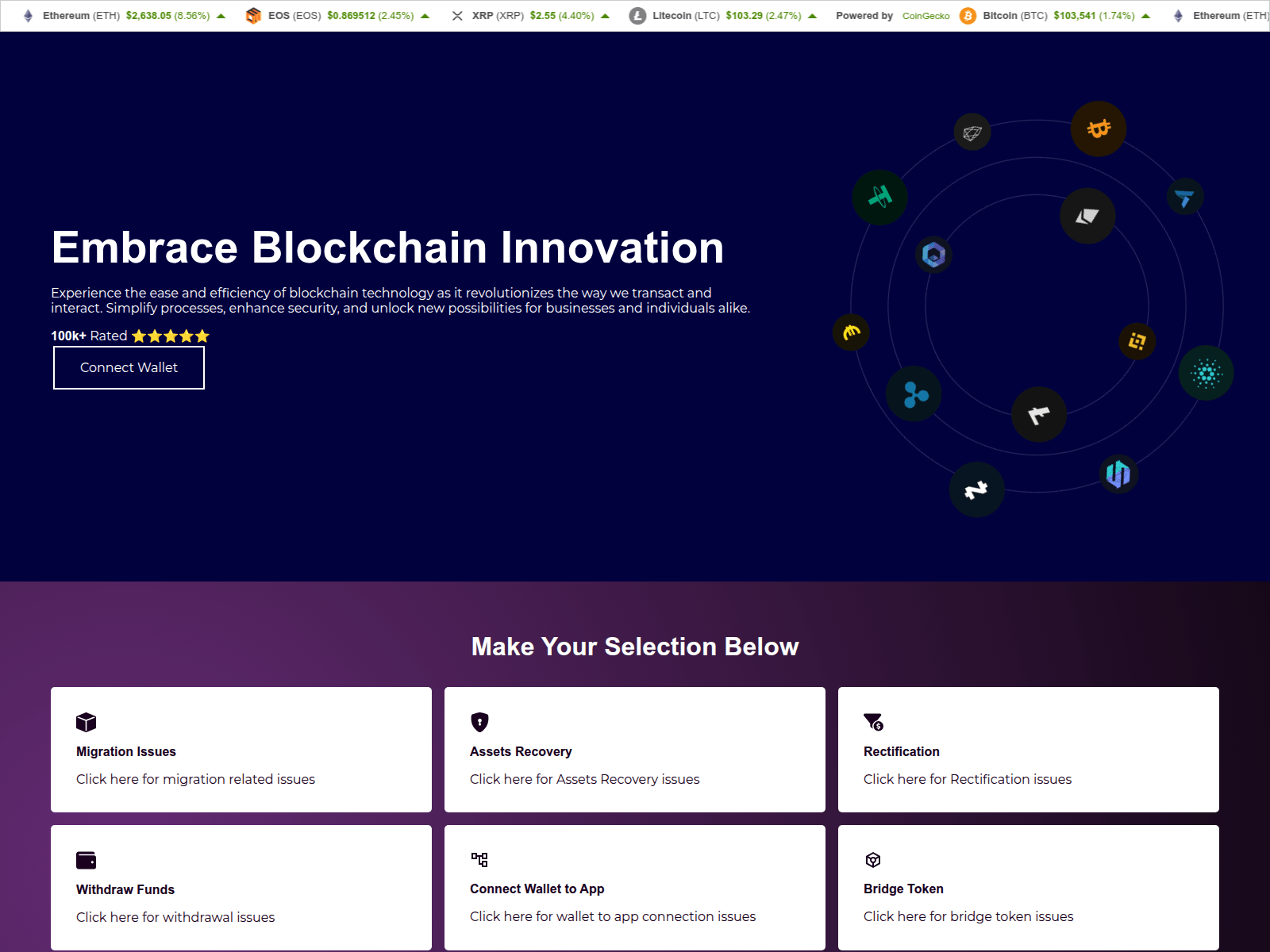This screenshot has height=952, width=1270.
Task: Click the orange Bitcoin orbit icon
Action: point(1099,129)
